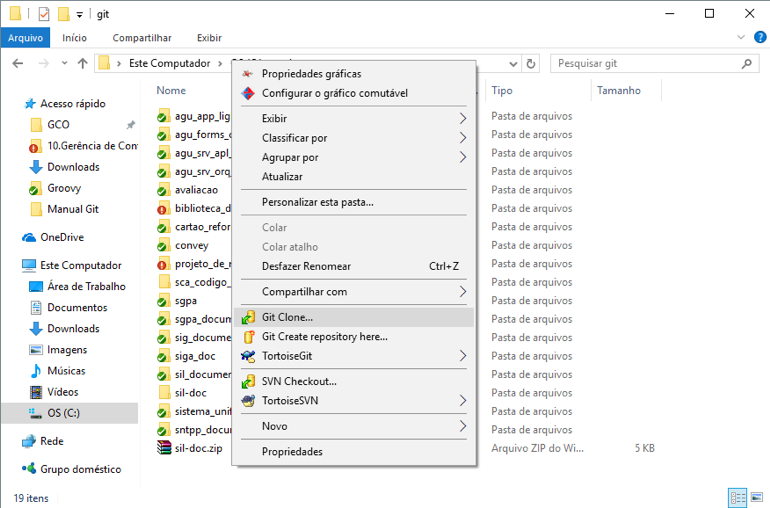Expand the Compartilhar com submenu arrow

coord(463,292)
